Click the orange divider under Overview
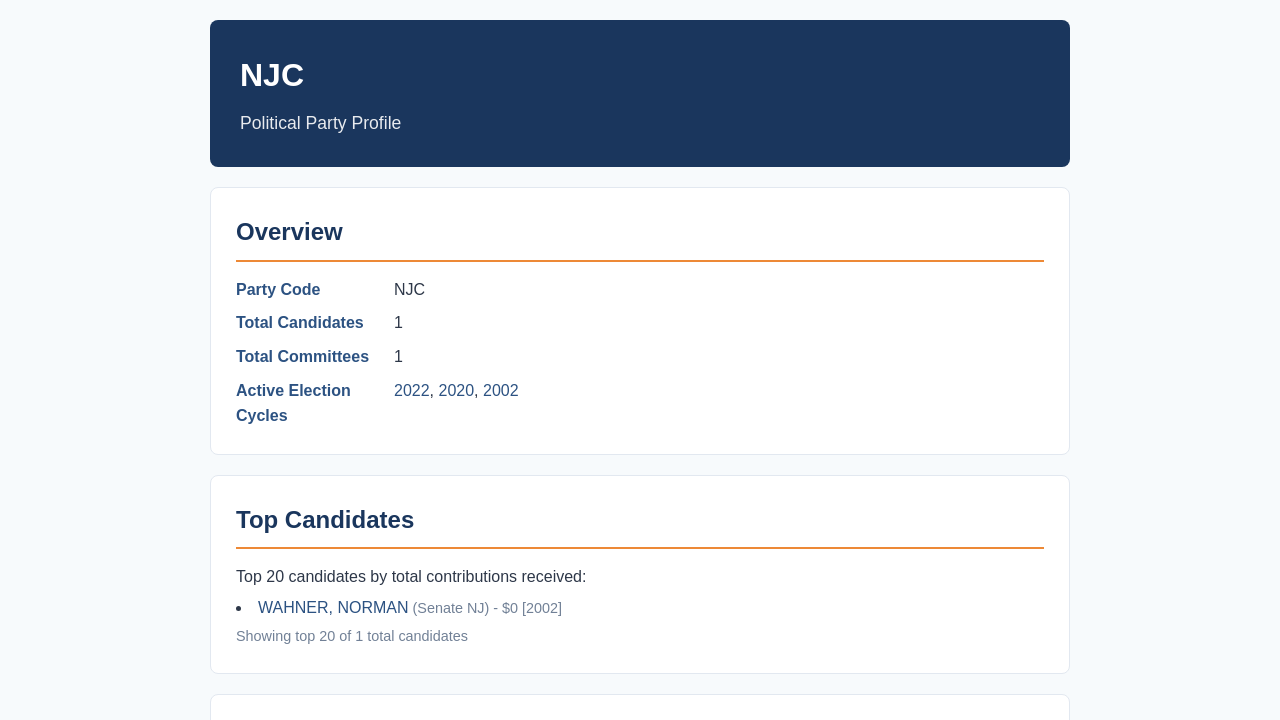 pos(640,261)
